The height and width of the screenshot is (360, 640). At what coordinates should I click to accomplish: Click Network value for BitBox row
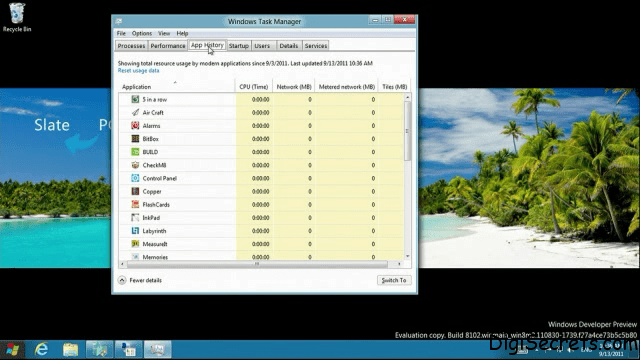click(x=310, y=139)
